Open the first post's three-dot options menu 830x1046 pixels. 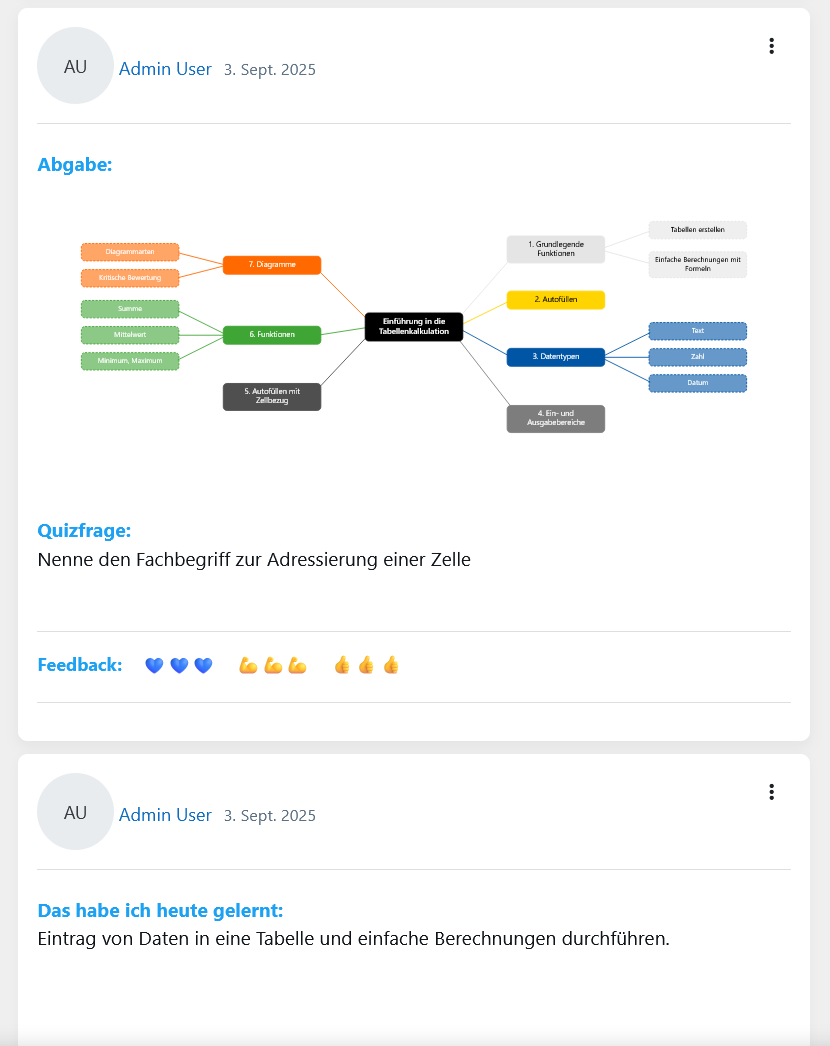[x=771, y=46]
